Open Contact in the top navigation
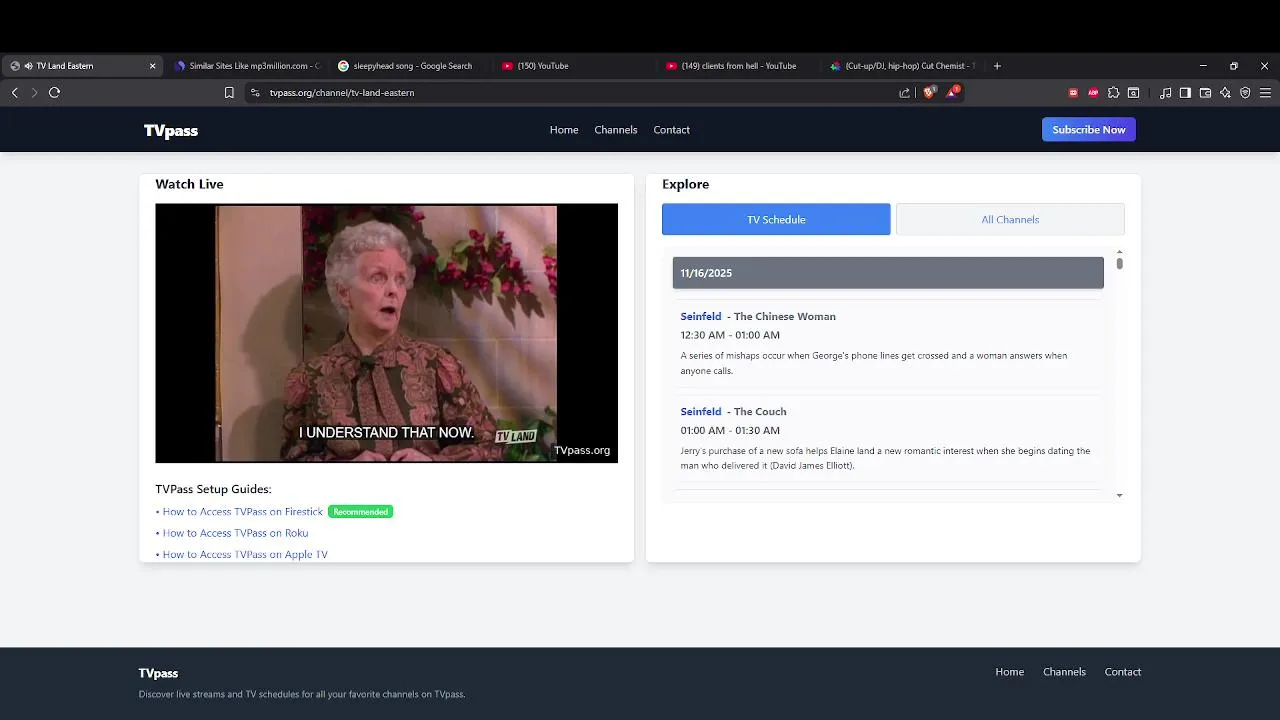Screen dimensions: 1280x720 coord(672,130)
